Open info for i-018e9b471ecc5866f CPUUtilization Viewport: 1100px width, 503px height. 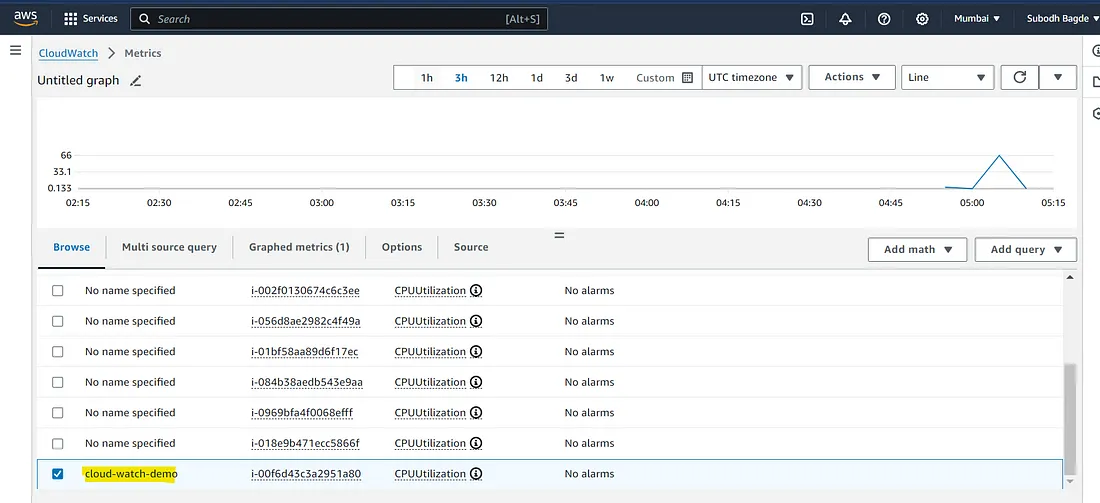(476, 443)
